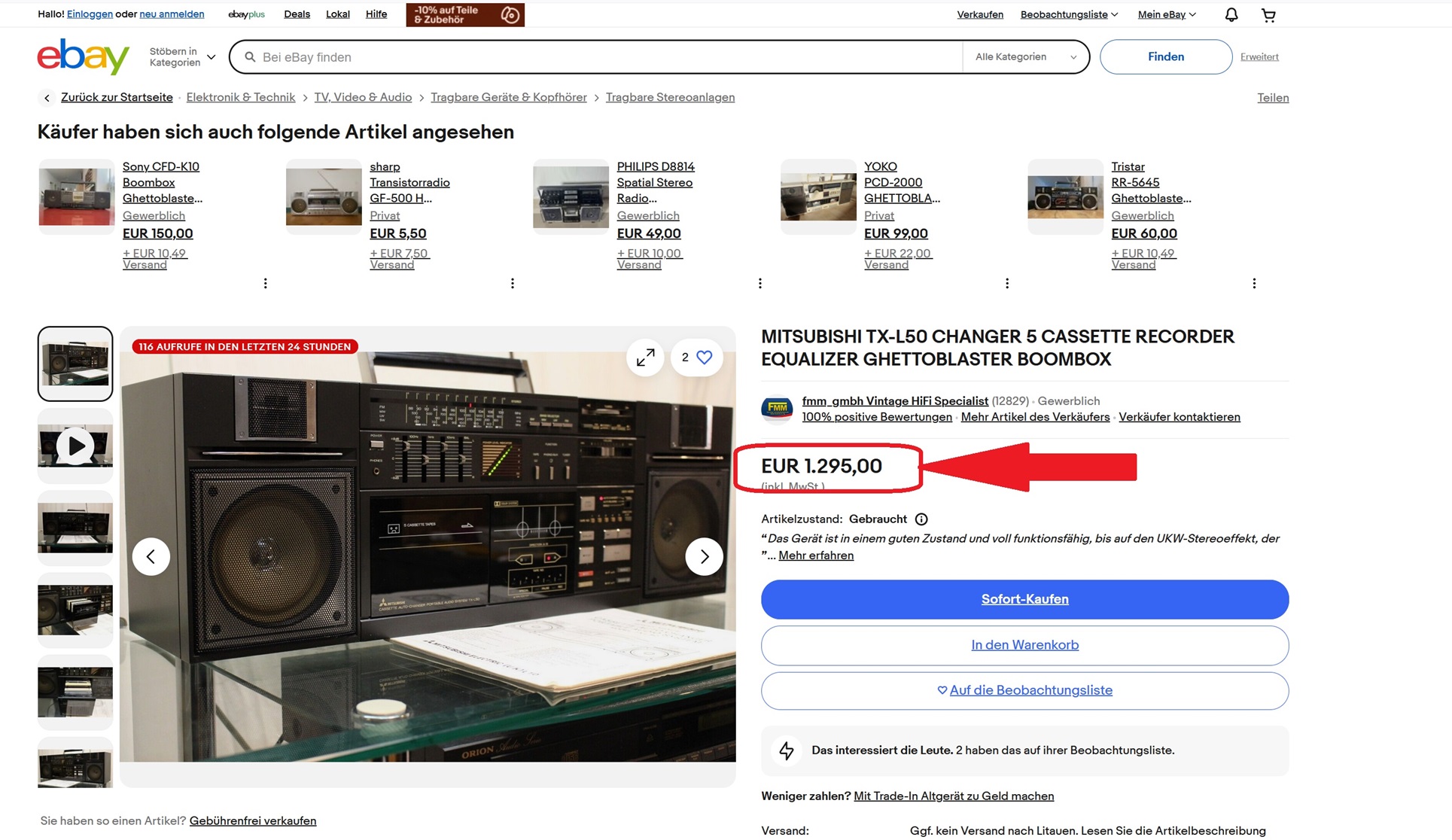Open the Tristar RR-5645 Ghettoblaster title link
Viewport: 1452px width, 840px height.
(x=1151, y=183)
